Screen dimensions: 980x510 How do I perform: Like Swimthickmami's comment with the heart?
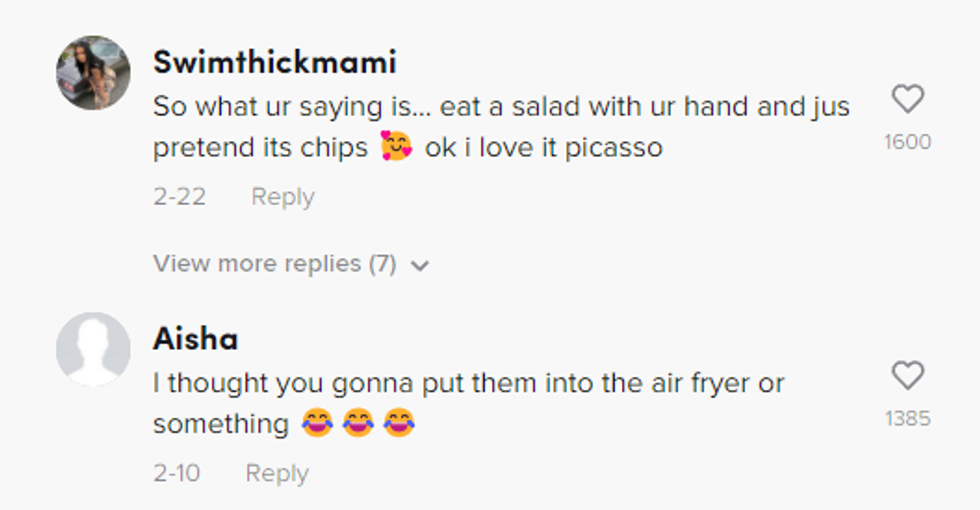coord(907,99)
